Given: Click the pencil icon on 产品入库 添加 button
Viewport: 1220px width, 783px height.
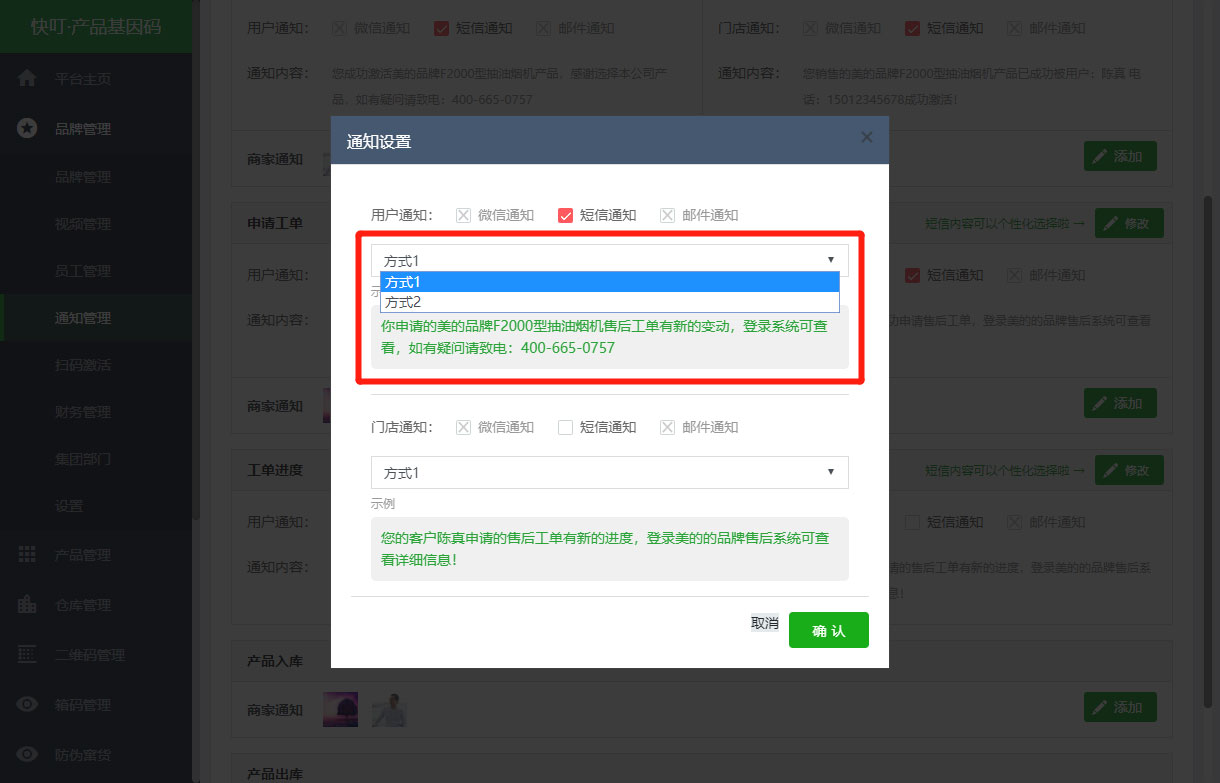Looking at the screenshot, I should point(1100,708).
